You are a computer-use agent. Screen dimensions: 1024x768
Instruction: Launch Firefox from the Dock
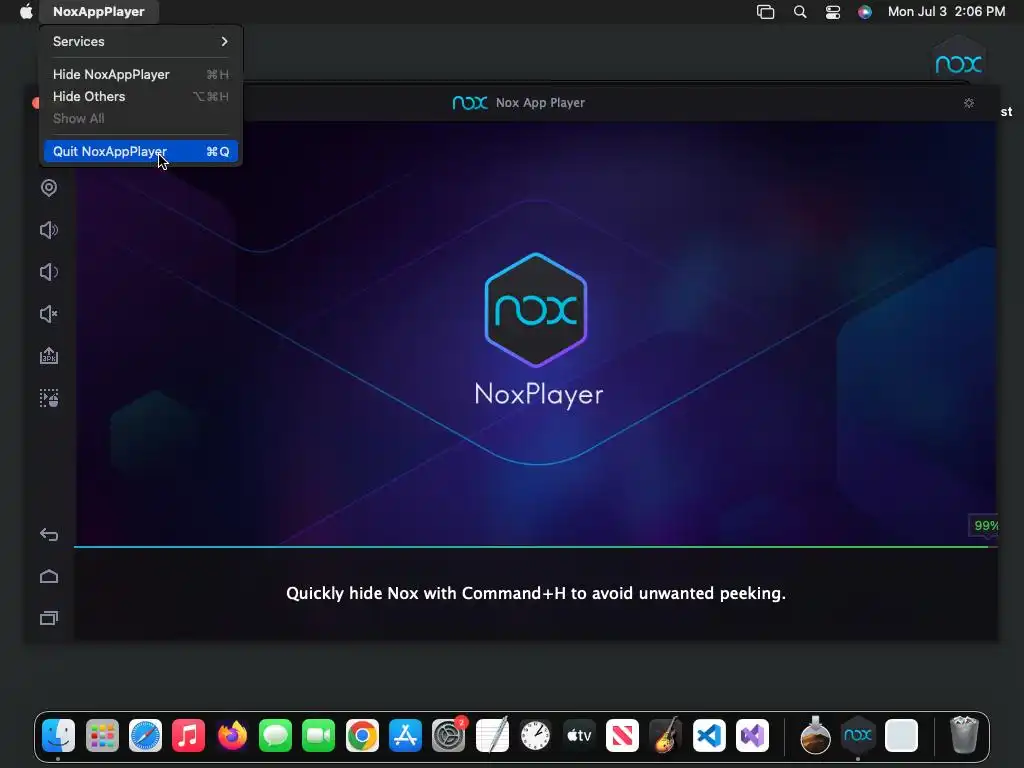click(232, 735)
